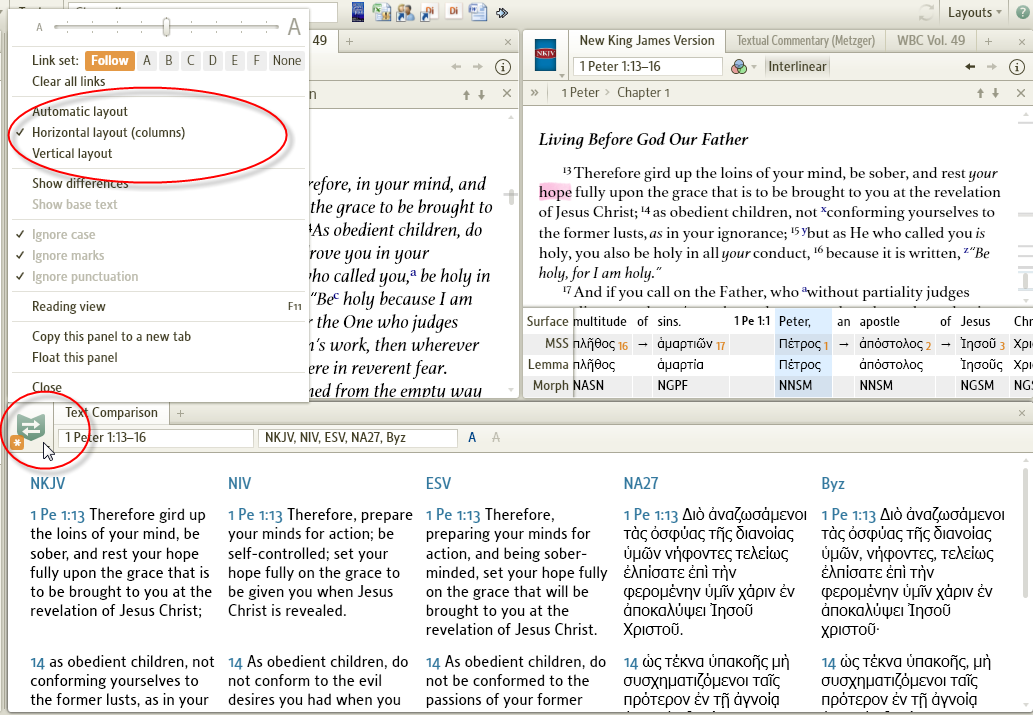This screenshot has width=1033, height=715.
Task: Open info icon in the left resource panel
Action: point(503,67)
